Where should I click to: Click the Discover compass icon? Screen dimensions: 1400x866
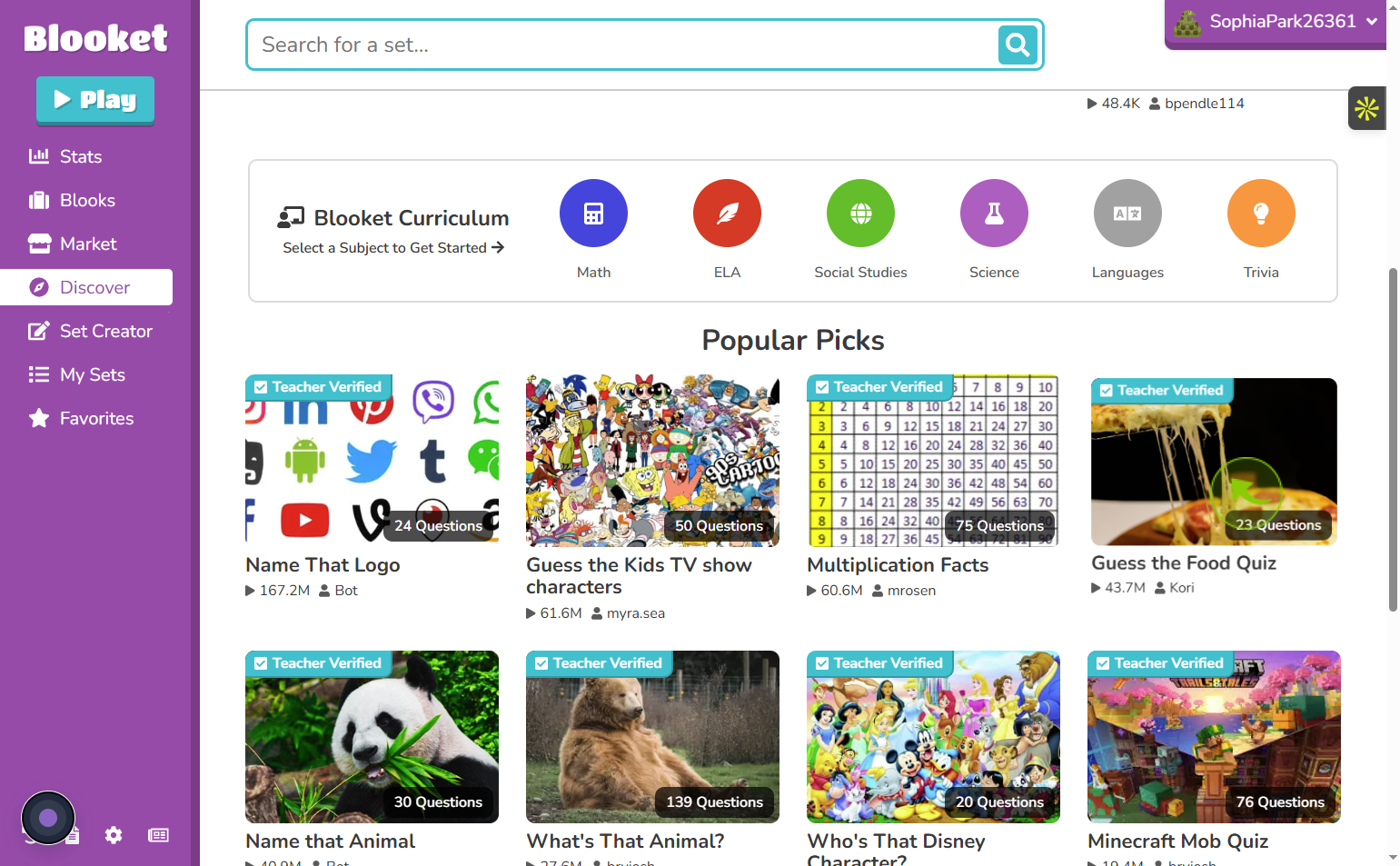tap(39, 287)
